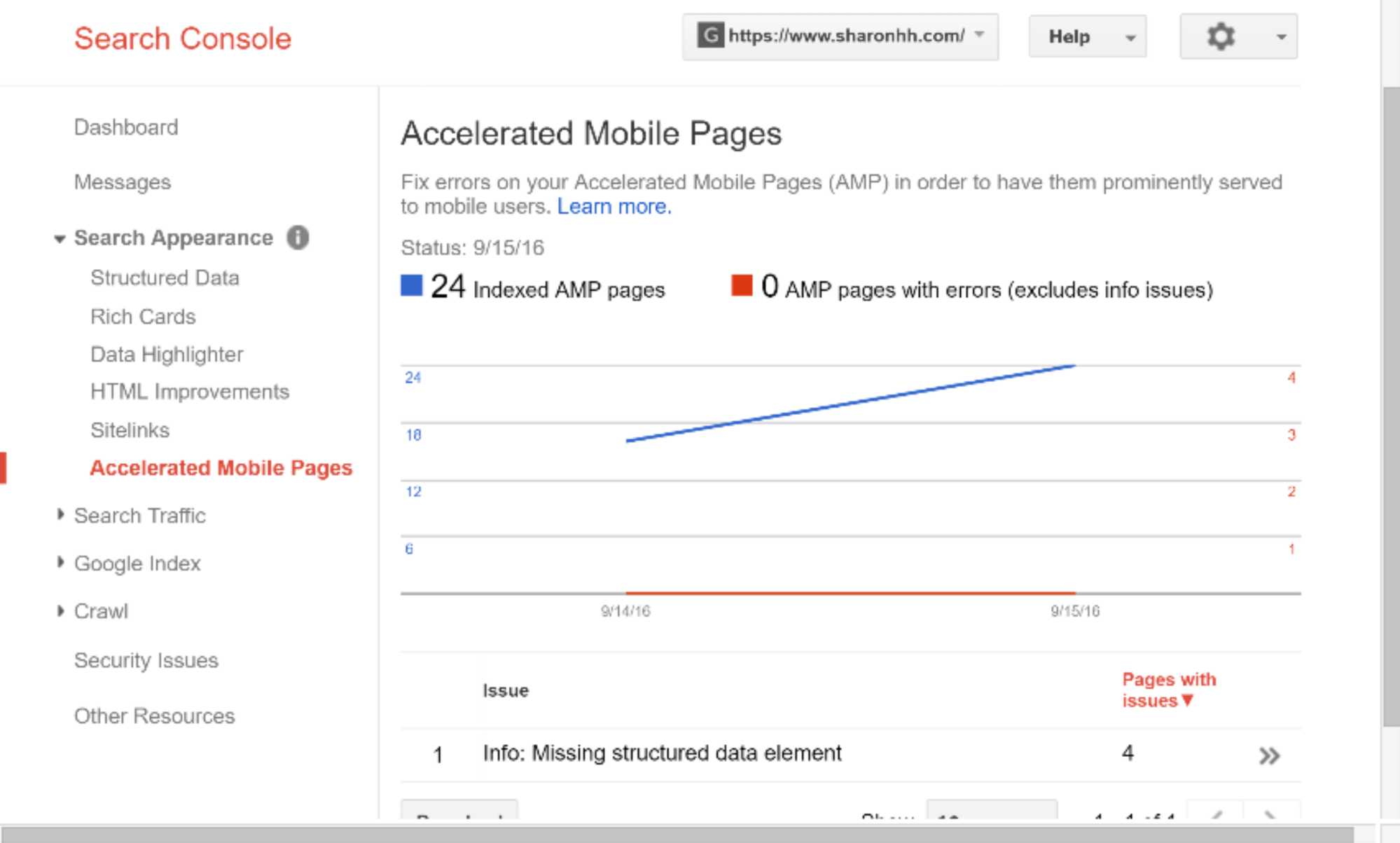Click the Search Console logo link
The image size is (1400, 843).
tap(182, 39)
